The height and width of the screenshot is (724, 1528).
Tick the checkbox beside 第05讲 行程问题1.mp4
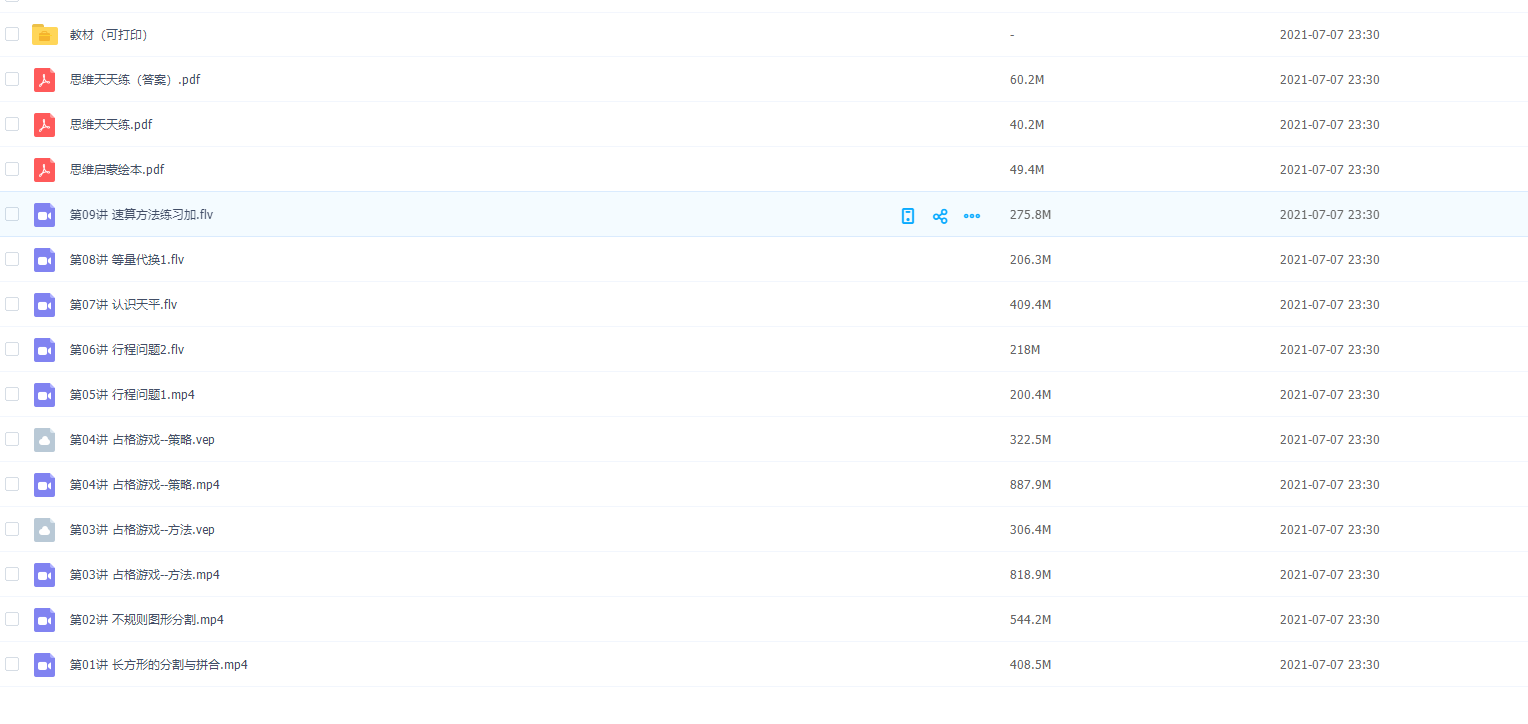(12, 394)
